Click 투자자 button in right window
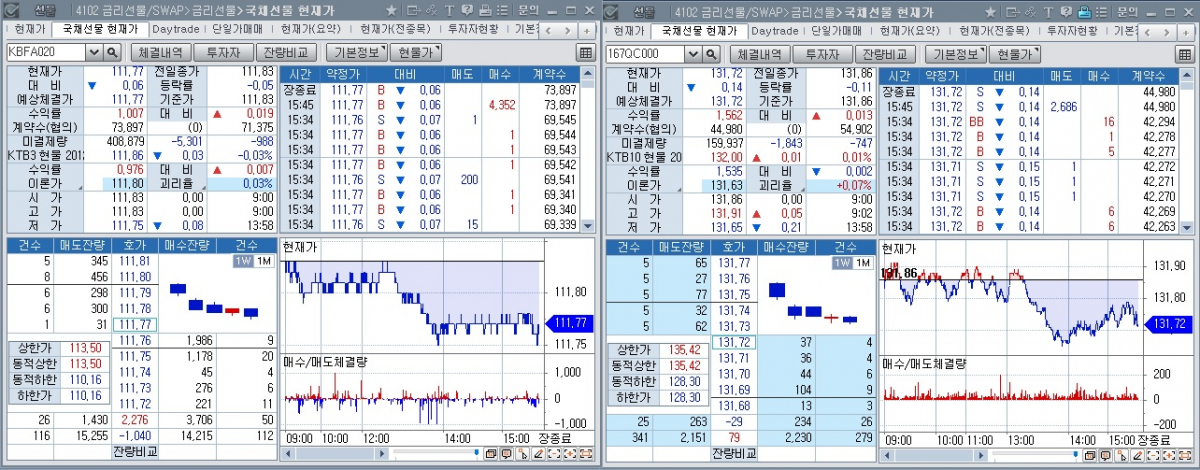This screenshot has width=1200, height=470. point(822,53)
